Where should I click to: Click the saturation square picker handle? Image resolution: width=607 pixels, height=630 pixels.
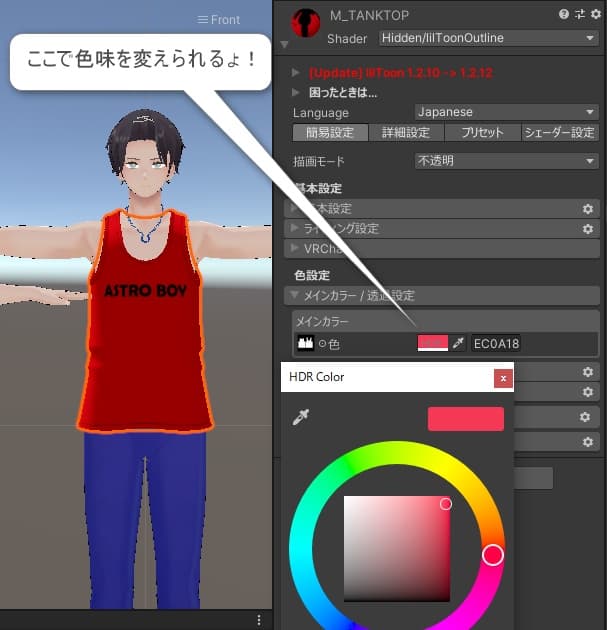pyautogui.click(x=446, y=504)
